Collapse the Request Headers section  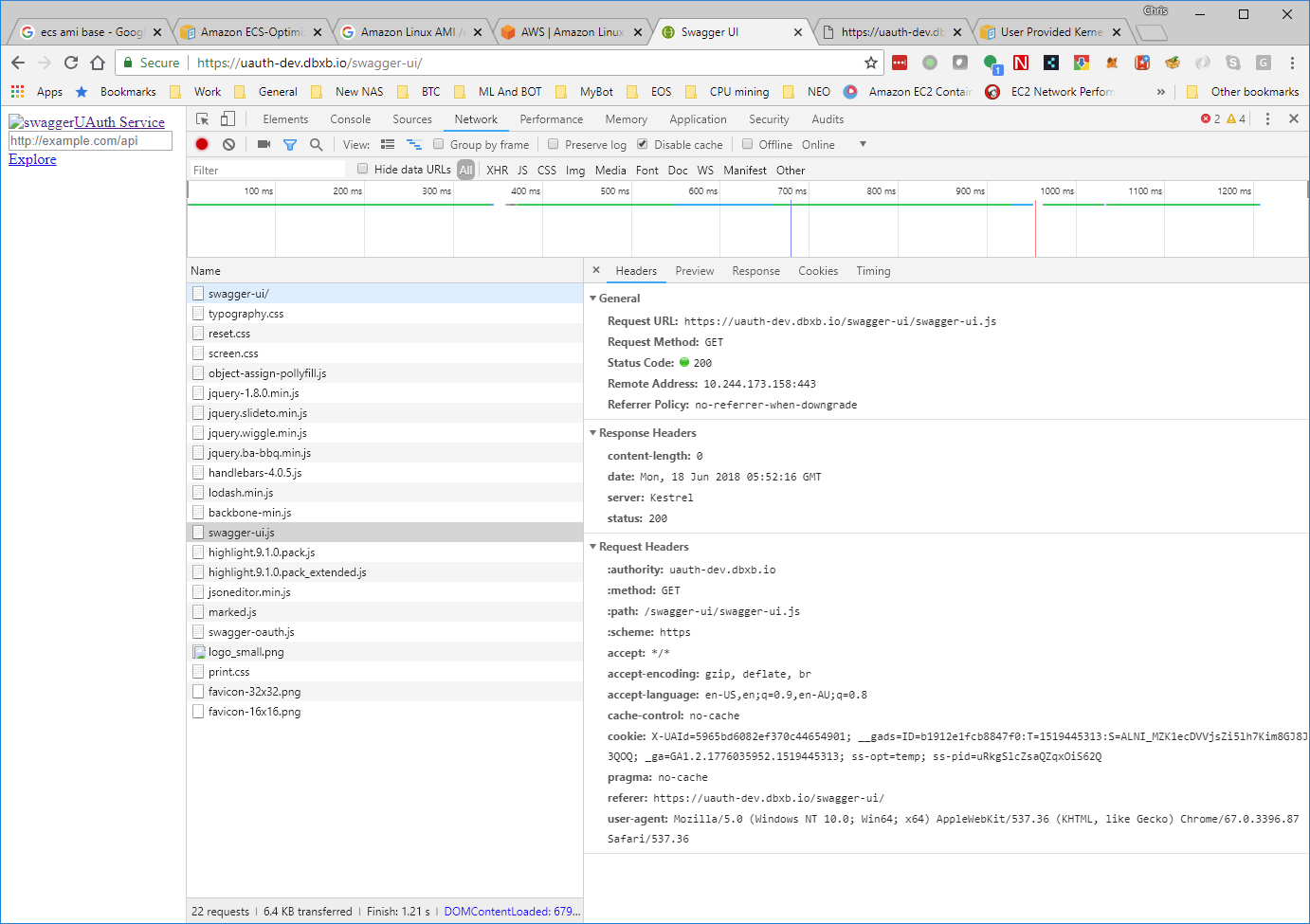[593, 546]
